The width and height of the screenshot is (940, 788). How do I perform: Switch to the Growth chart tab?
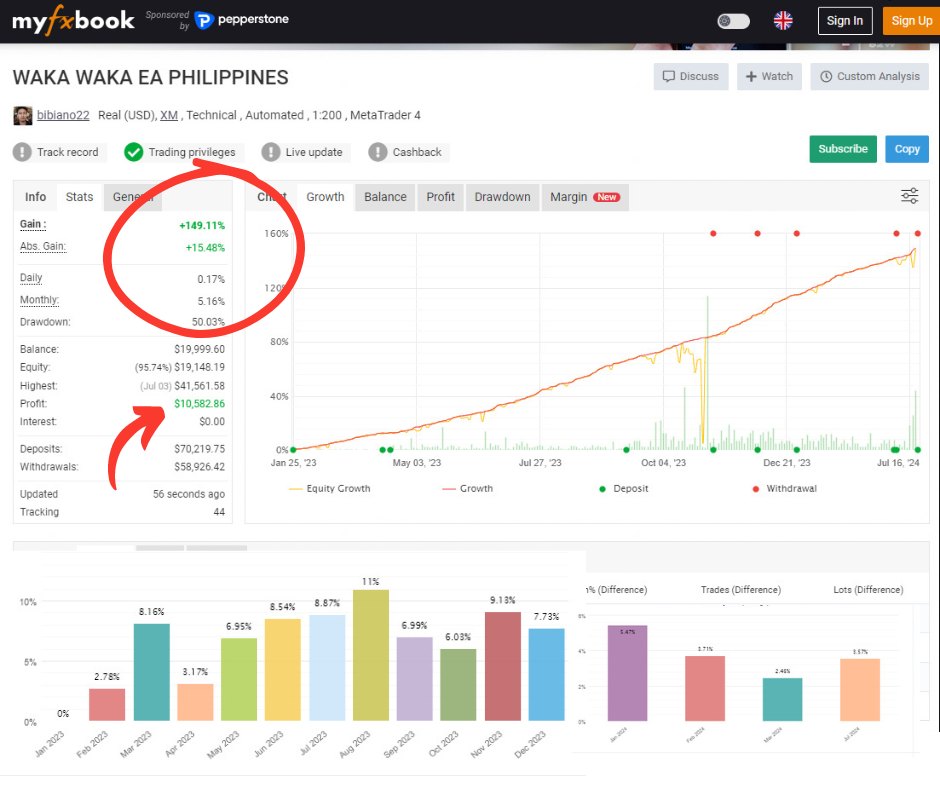[325, 197]
